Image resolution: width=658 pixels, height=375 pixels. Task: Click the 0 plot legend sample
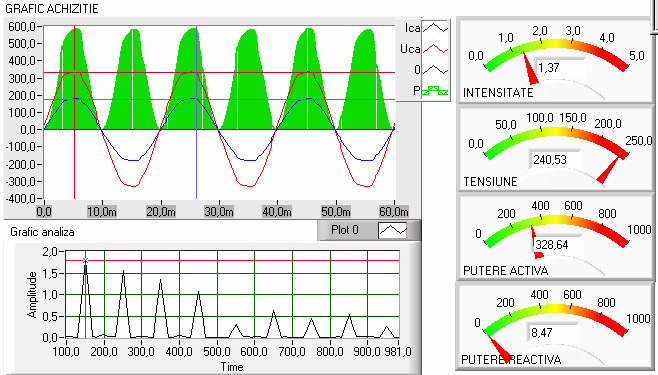[x=435, y=70]
